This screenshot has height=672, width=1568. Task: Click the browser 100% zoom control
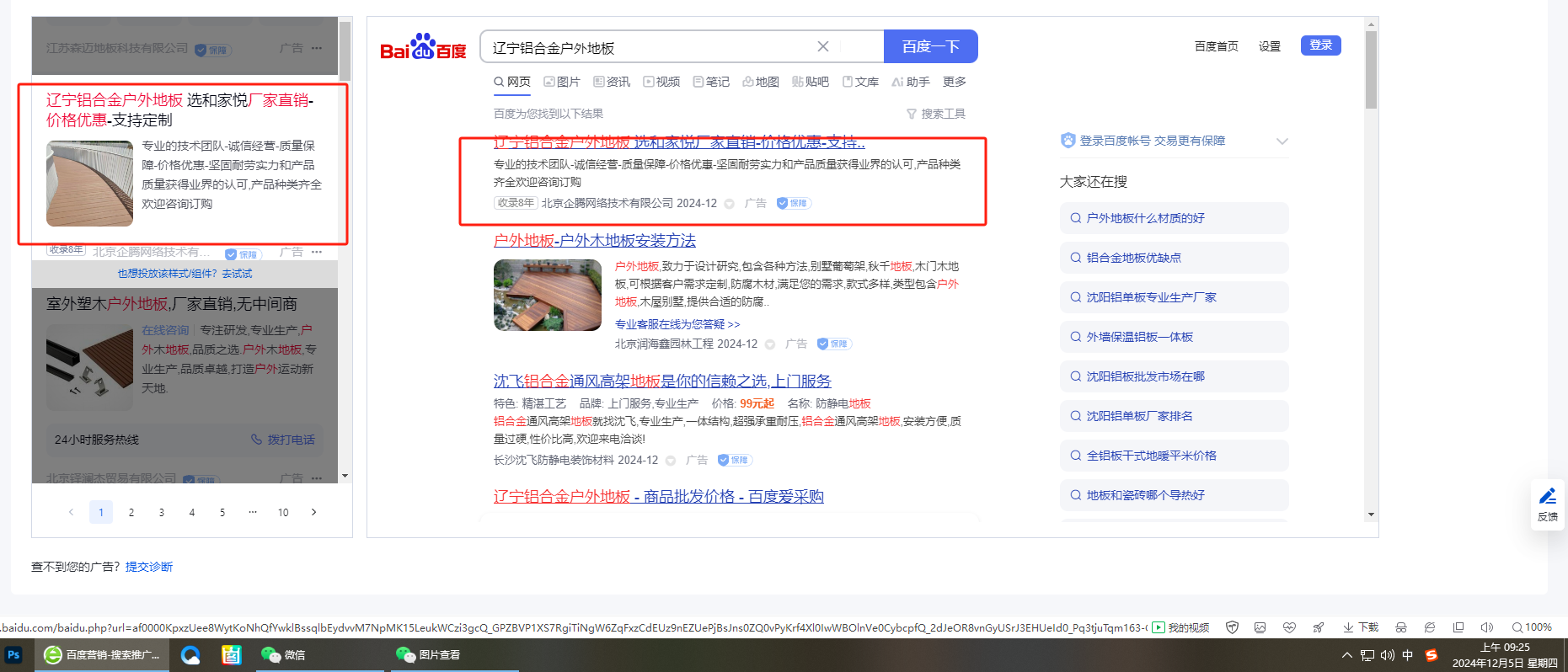[1532, 627]
